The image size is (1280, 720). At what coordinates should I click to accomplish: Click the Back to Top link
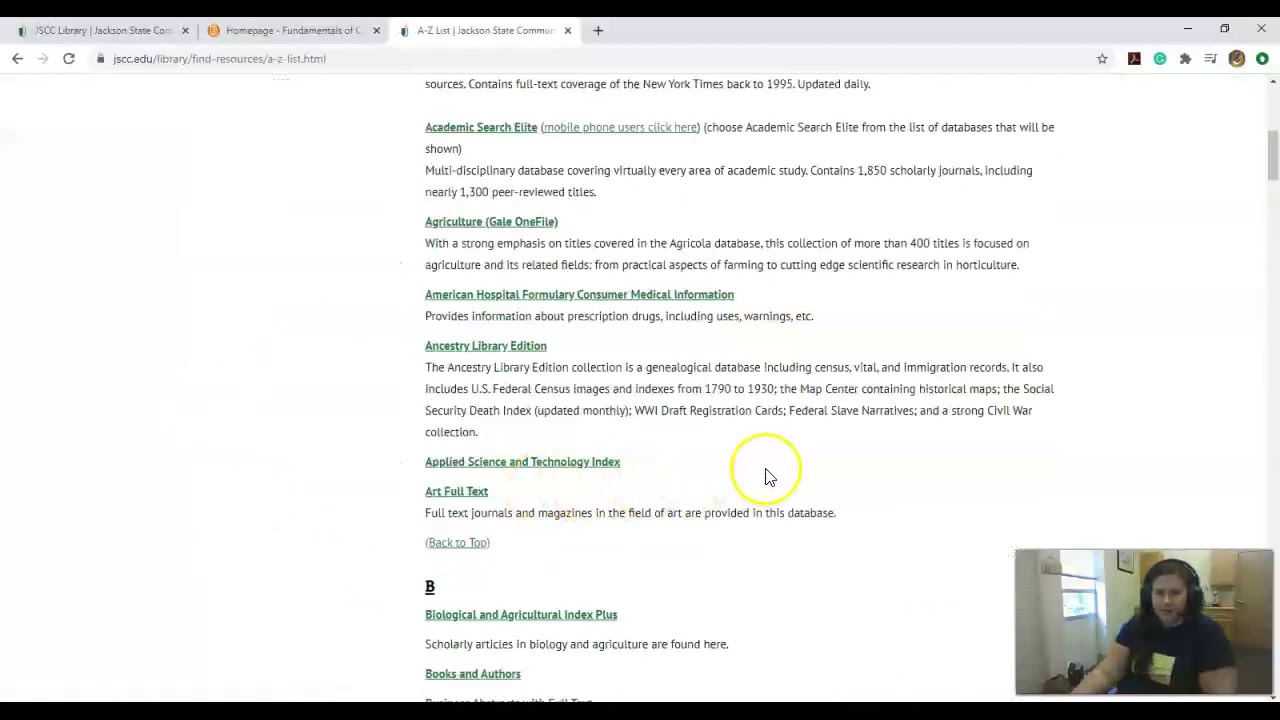click(457, 542)
